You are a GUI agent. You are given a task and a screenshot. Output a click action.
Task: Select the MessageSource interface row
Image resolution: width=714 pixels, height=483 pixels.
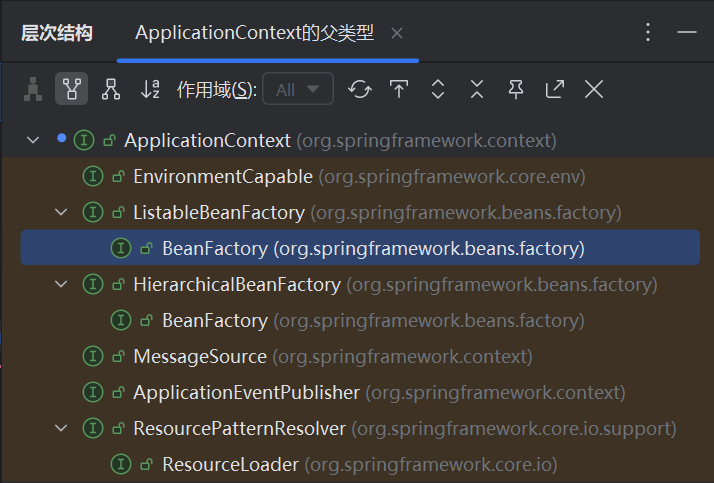pos(360,356)
